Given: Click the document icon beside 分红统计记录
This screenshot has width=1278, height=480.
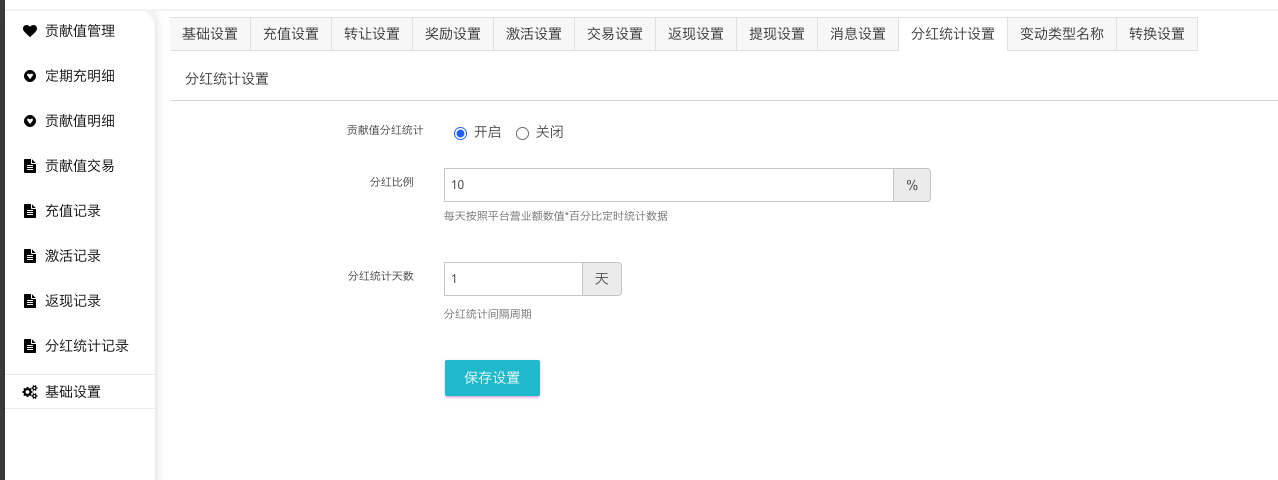Looking at the screenshot, I should pyautogui.click(x=30, y=346).
